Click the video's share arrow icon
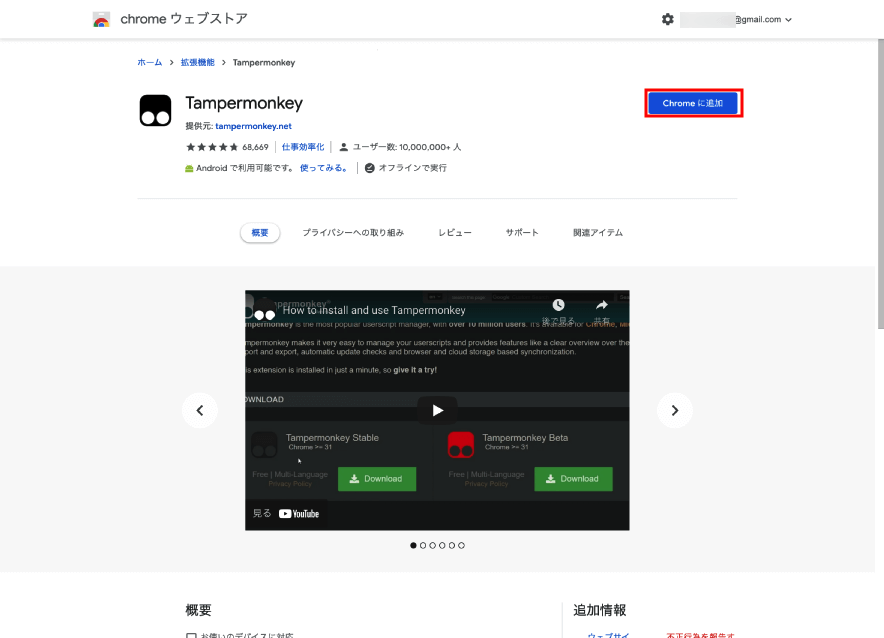The width and height of the screenshot is (884, 638). point(602,305)
